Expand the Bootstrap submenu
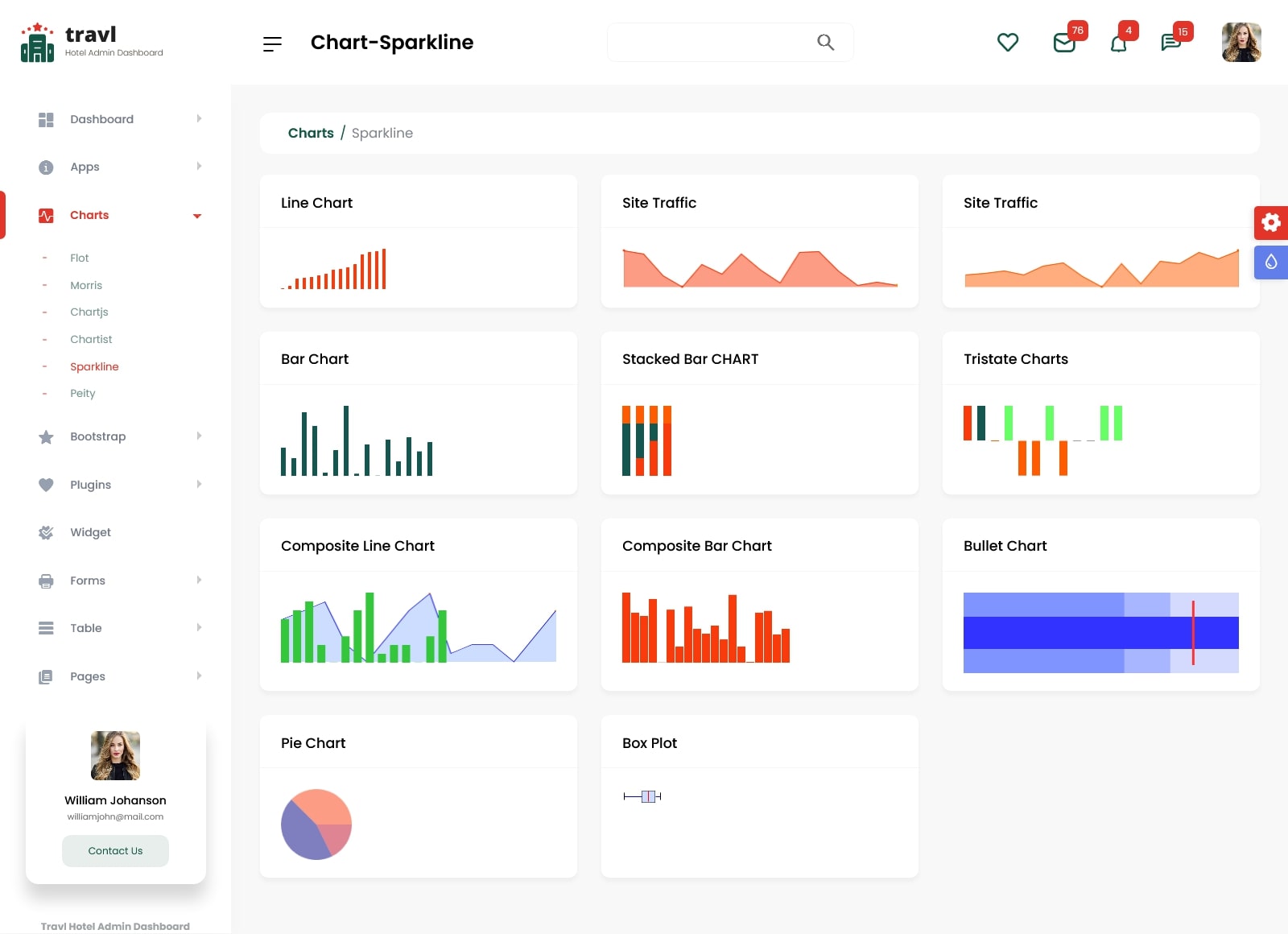Image resolution: width=1288 pixels, height=934 pixels. 199,436
